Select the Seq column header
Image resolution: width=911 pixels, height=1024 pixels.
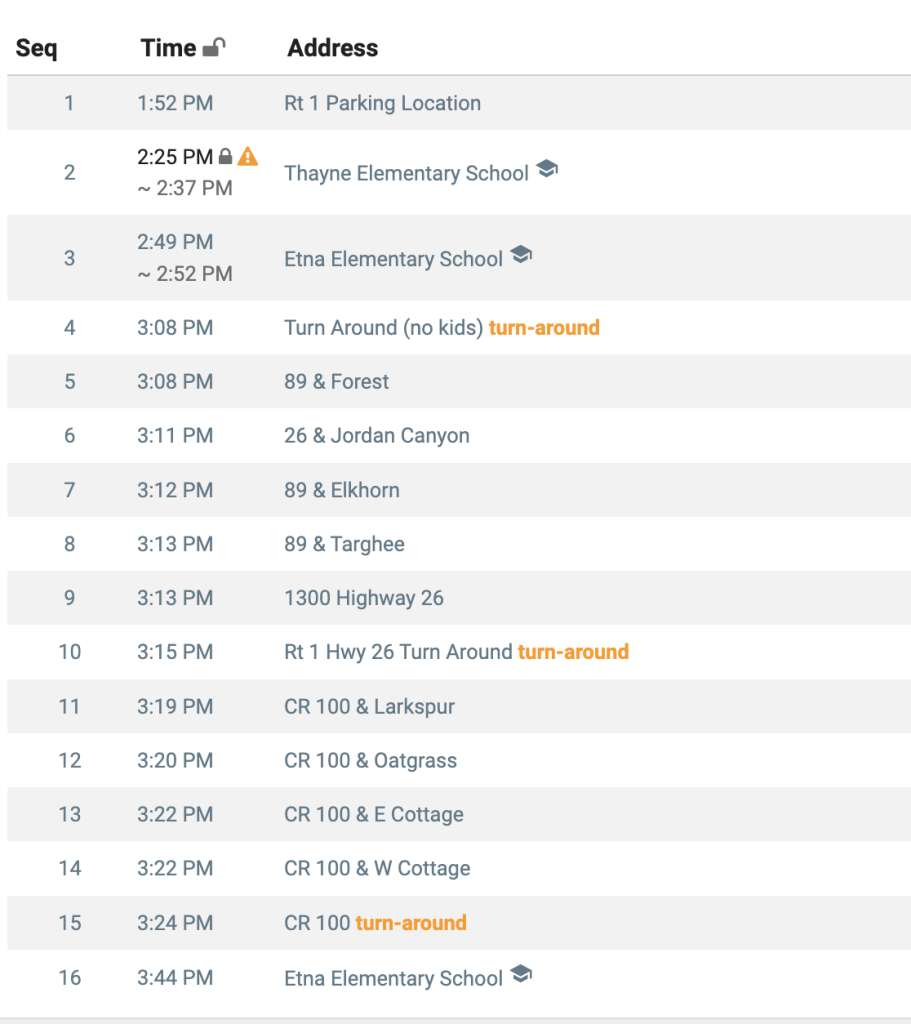pyautogui.click(x=37, y=48)
